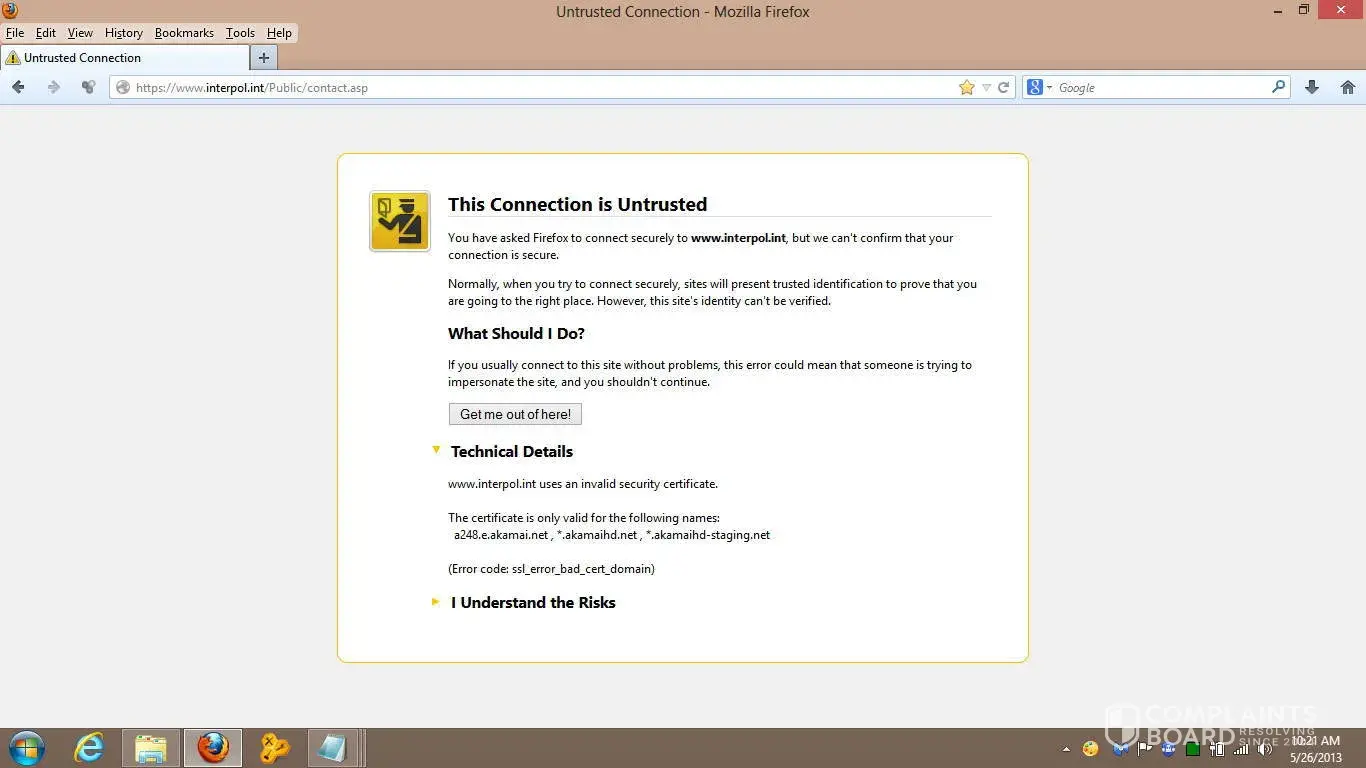Image resolution: width=1366 pixels, height=768 pixels.
Task: Click the Back arrow navigation button
Action: click(x=18, y=88)
